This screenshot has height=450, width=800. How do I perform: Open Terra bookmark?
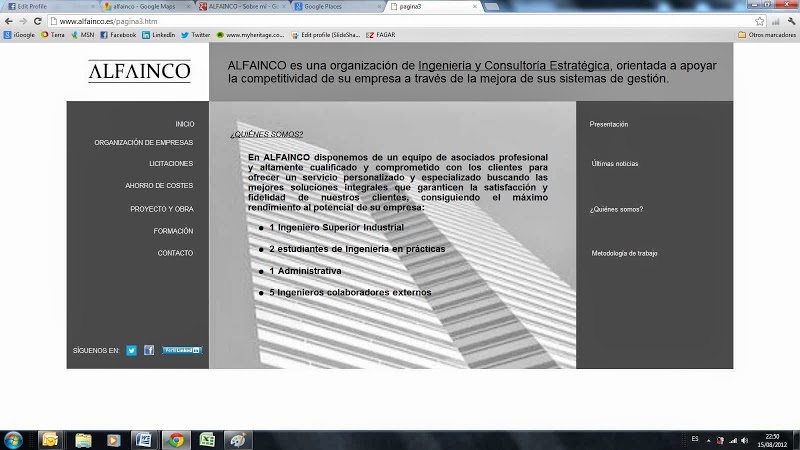(53, 35)
